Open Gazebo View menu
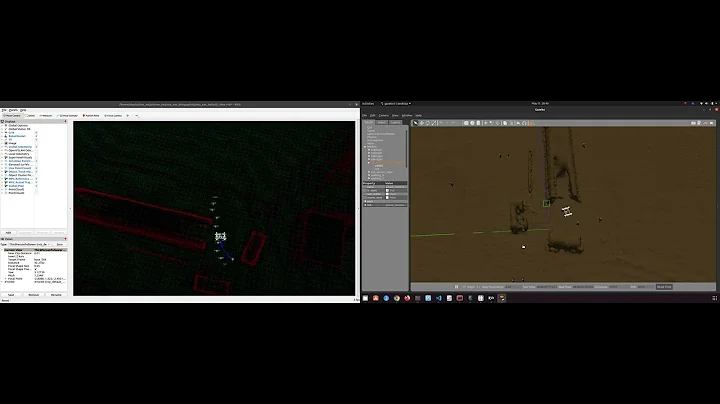Viewport: 720px width, 404px height. click(395, 115)
